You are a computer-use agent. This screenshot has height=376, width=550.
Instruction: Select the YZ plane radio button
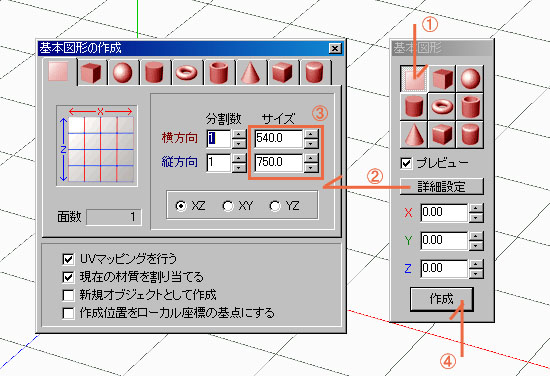click(x=275, y=206)
